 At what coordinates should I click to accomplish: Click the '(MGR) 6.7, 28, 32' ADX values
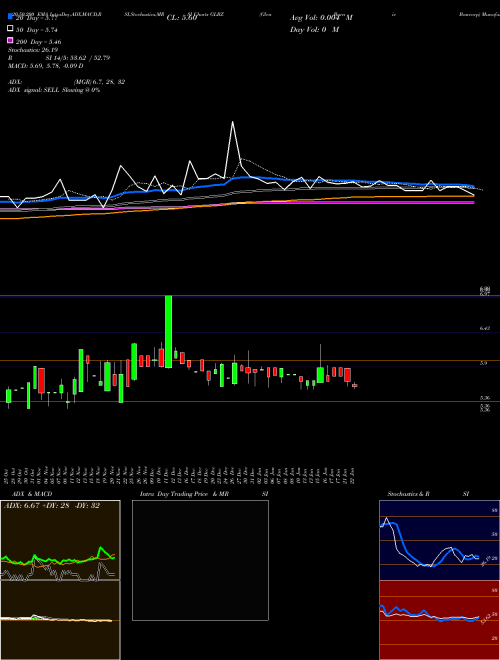tap(99, 82)
